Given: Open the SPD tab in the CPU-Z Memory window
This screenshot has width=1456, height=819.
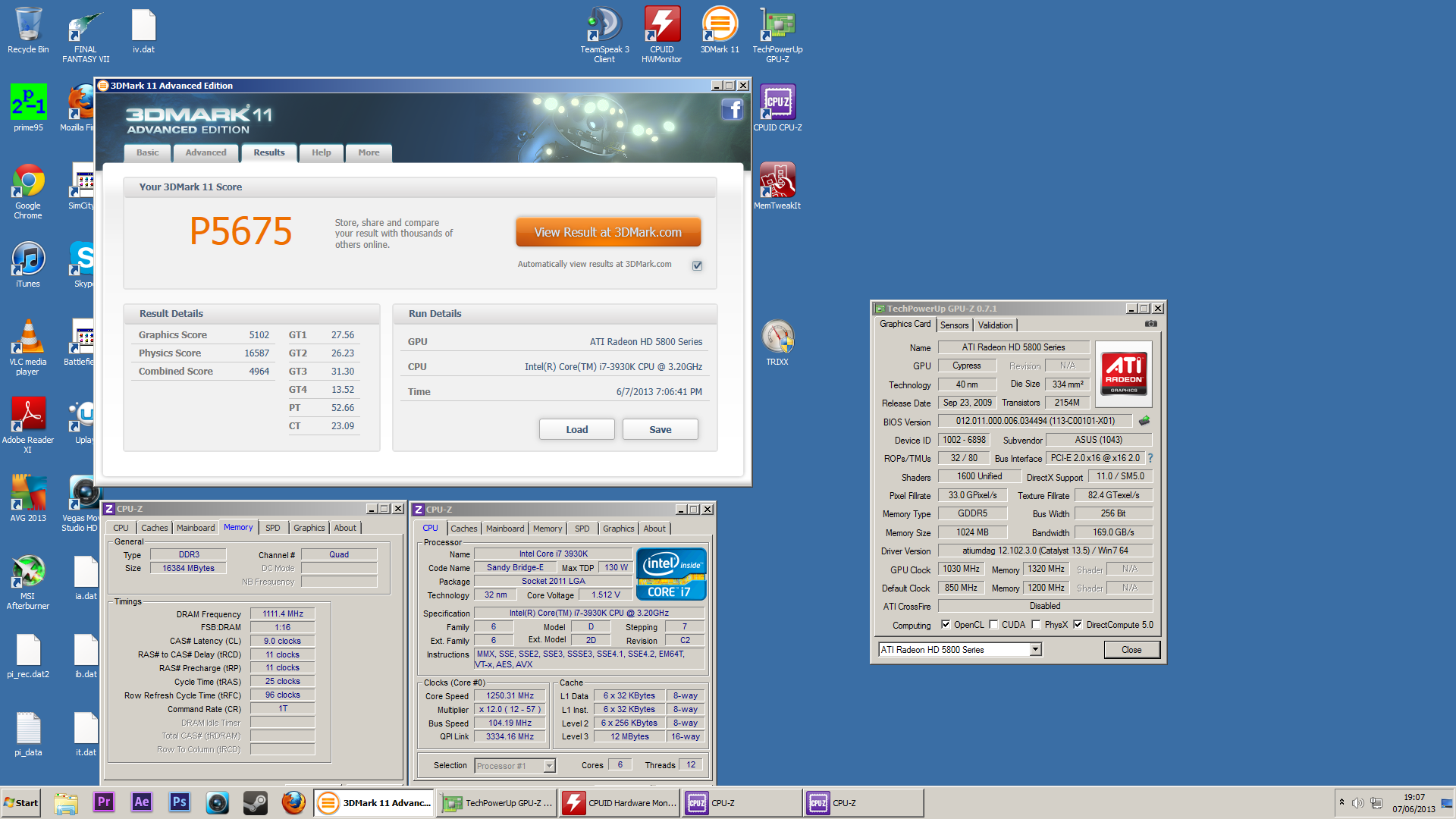Looking at the screenshot, I should pos(273,529).
